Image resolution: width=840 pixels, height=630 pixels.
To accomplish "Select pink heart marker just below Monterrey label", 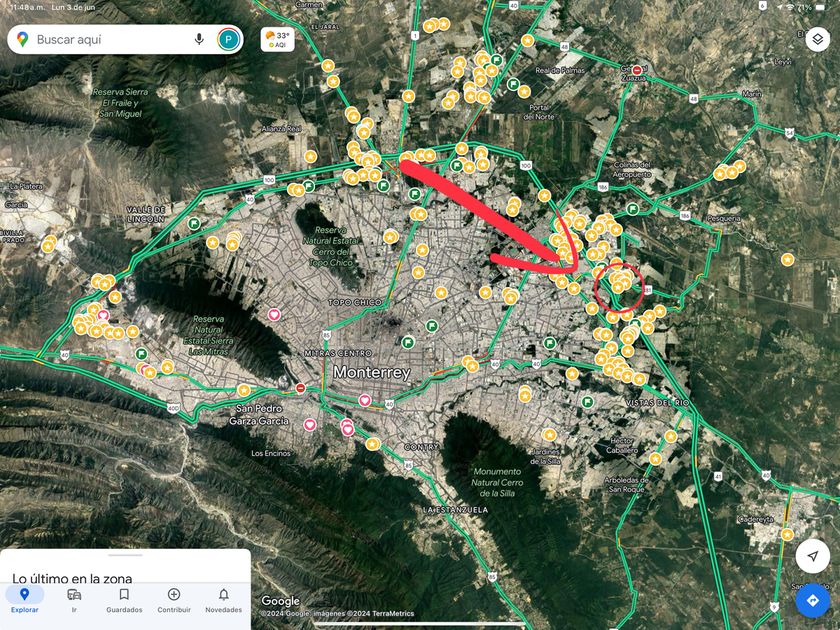I will [365, 400].
